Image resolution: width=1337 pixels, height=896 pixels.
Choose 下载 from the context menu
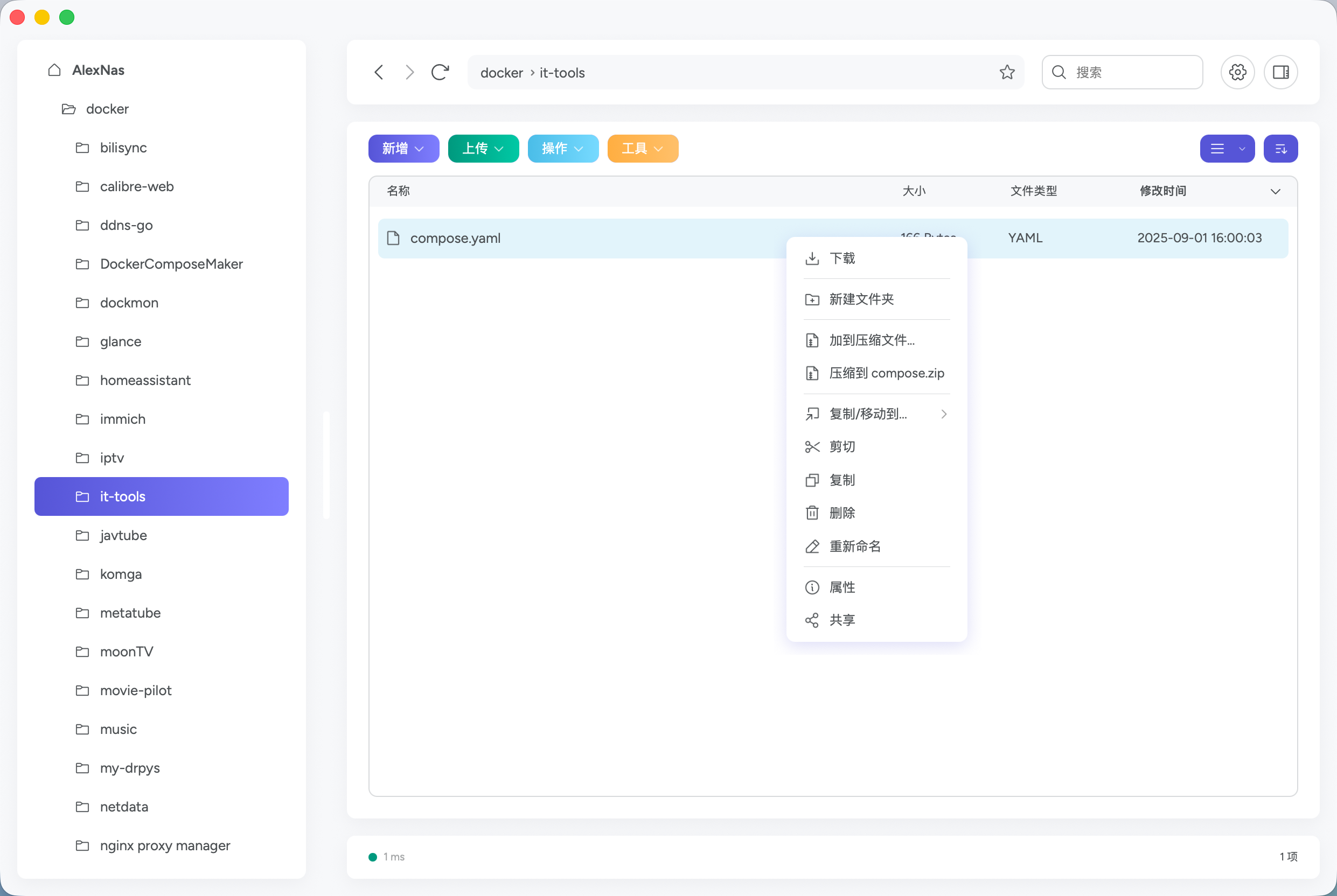[842, 259]
